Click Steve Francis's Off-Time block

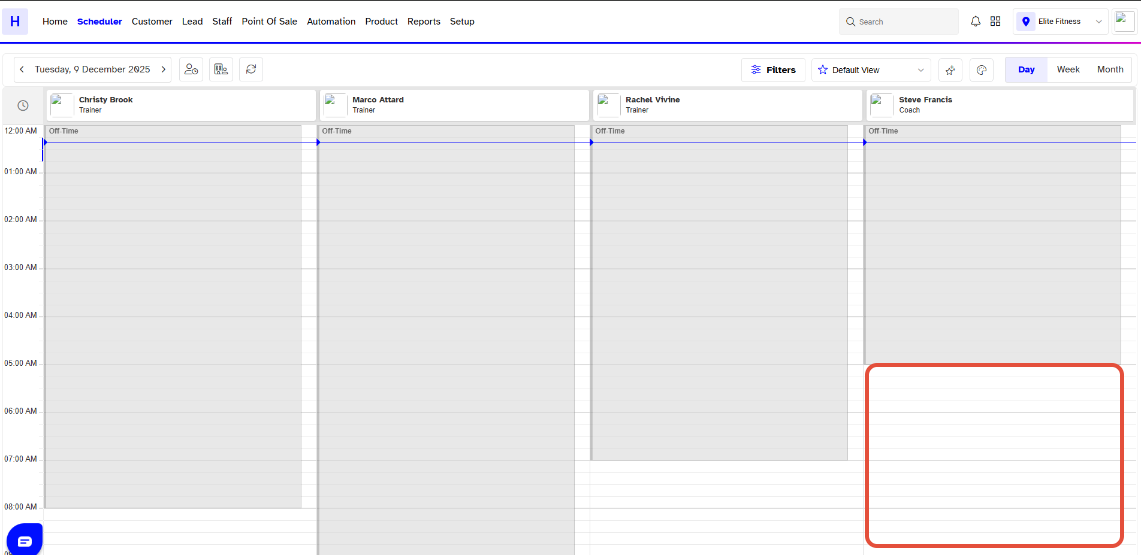(x=993, y=244)
